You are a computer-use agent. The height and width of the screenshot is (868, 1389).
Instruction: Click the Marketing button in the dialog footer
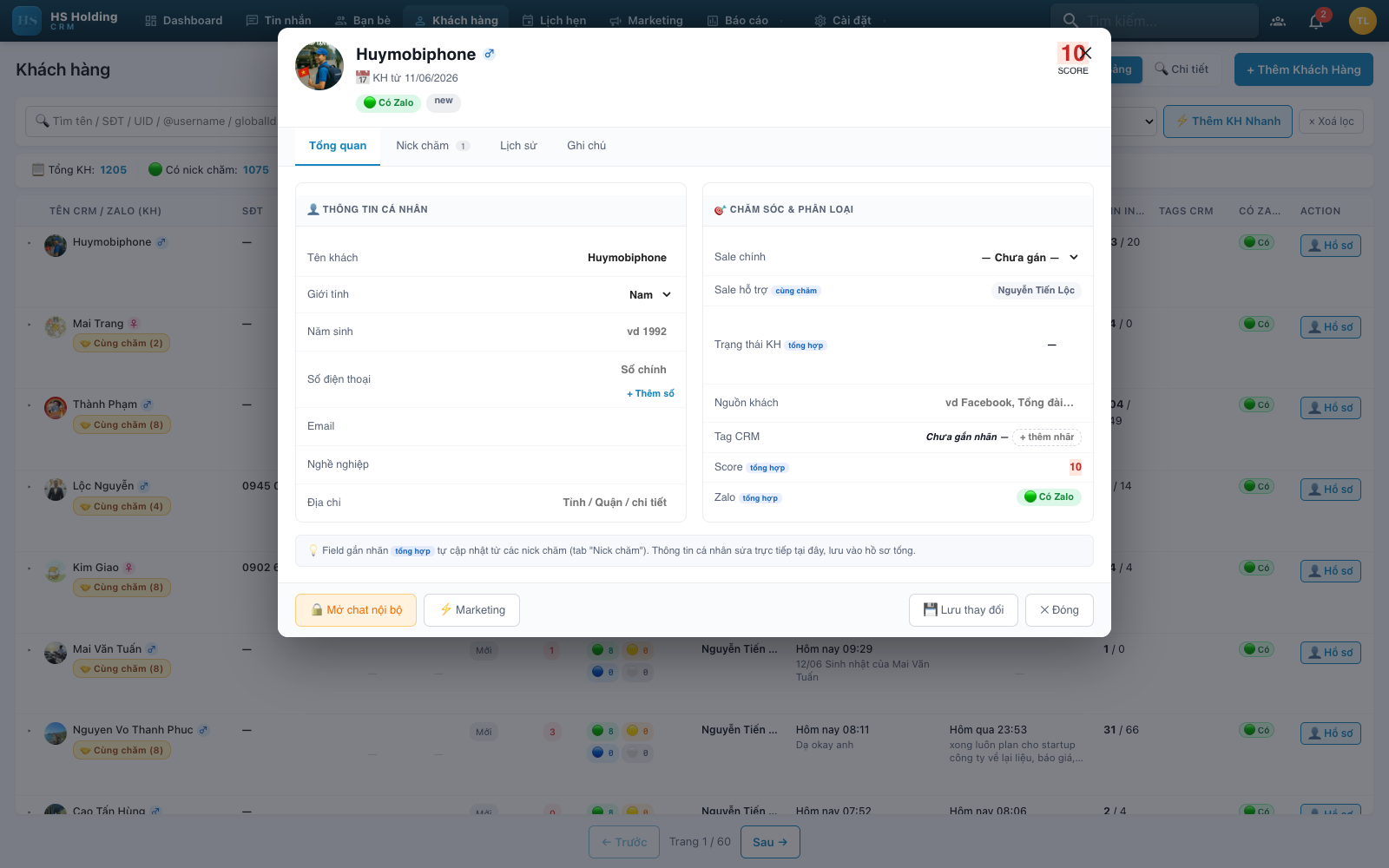pyautogui.click(x=471, y=610)
